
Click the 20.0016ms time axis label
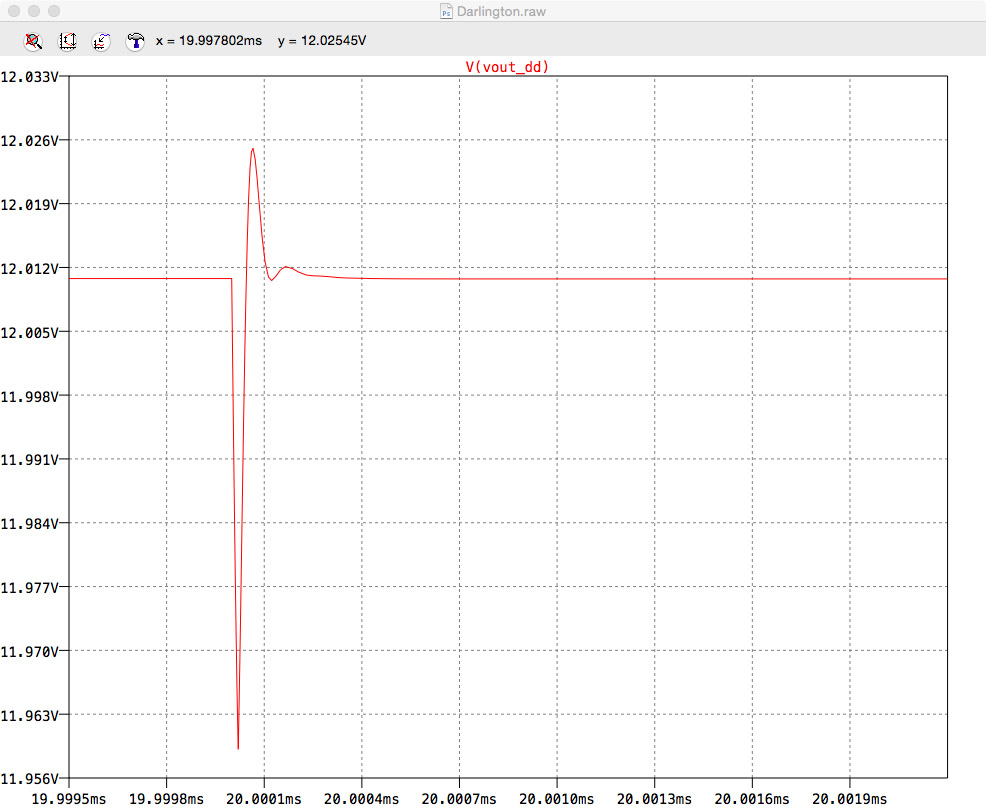[x=752, y=799]
